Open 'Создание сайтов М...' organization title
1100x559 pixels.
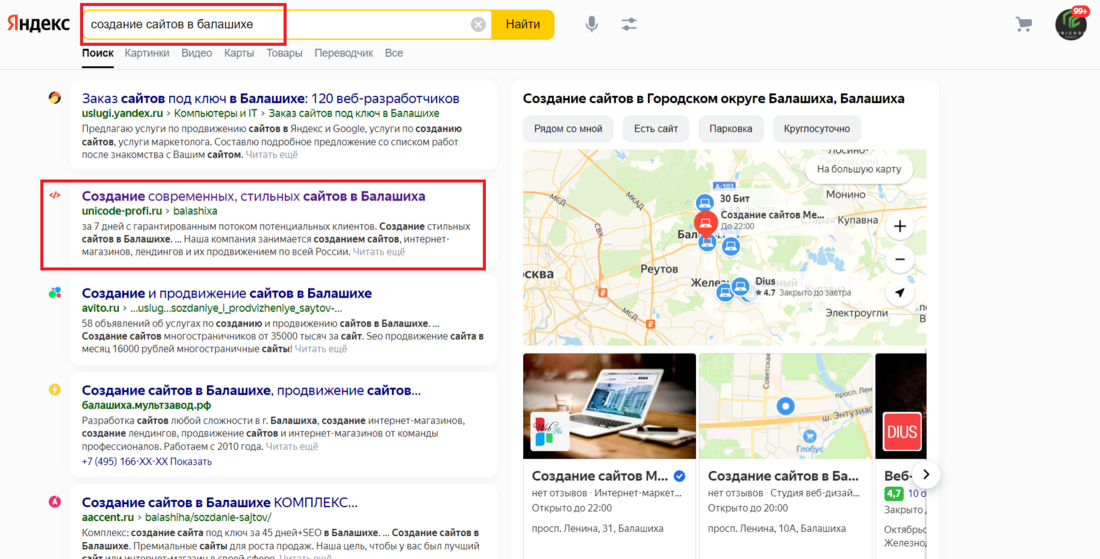599,476
